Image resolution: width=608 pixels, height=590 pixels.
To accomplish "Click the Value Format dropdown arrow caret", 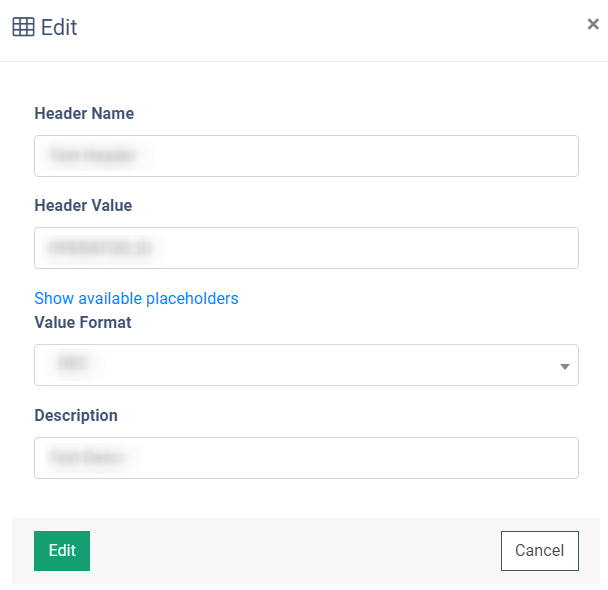I will pyautogui.click(x=565, y=366).
